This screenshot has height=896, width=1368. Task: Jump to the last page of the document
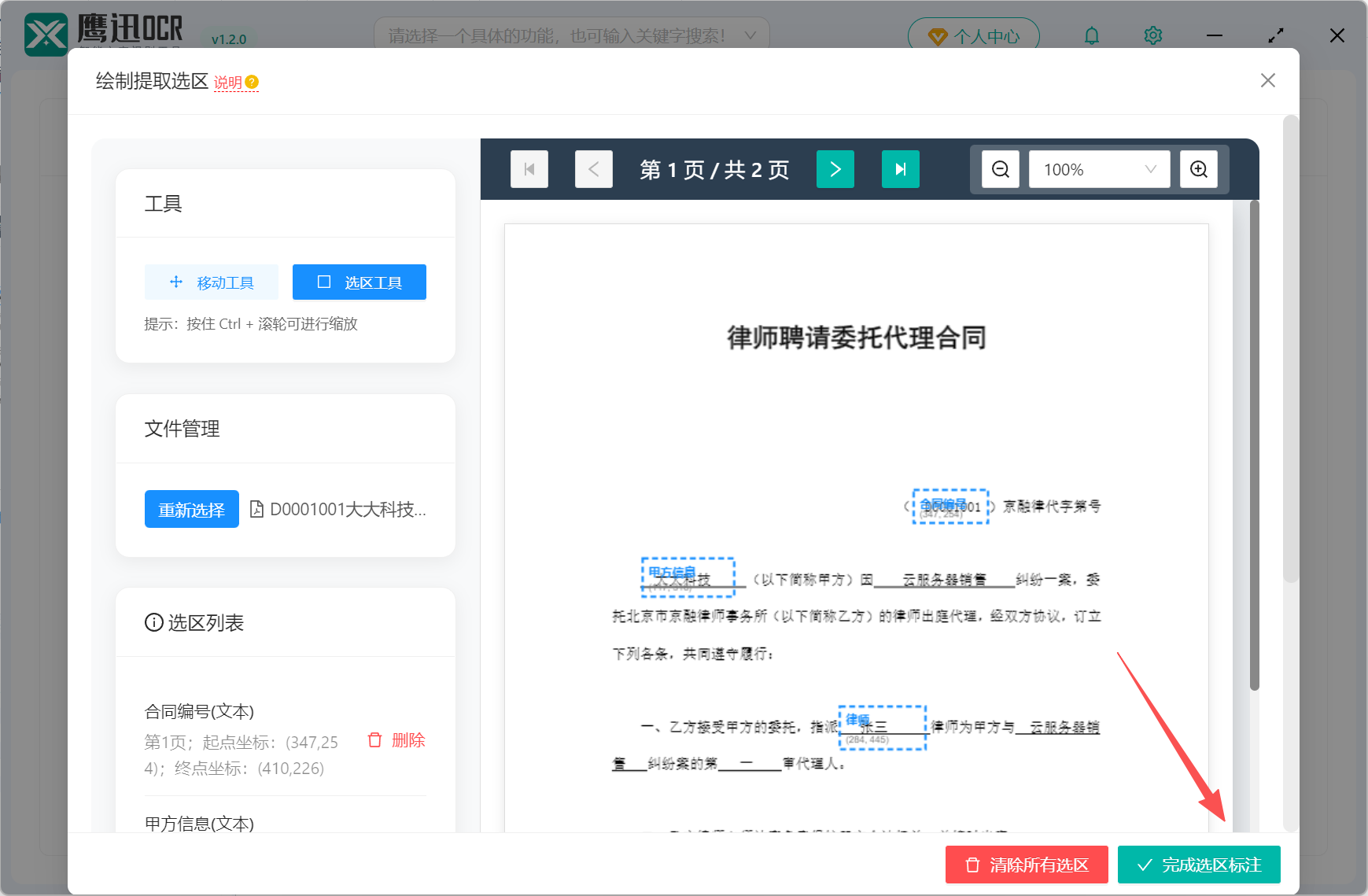coord(900,168)
